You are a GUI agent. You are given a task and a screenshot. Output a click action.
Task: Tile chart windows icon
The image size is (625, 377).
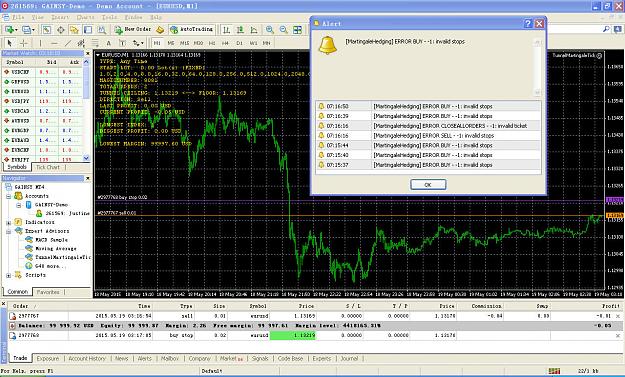pos(297,29)
